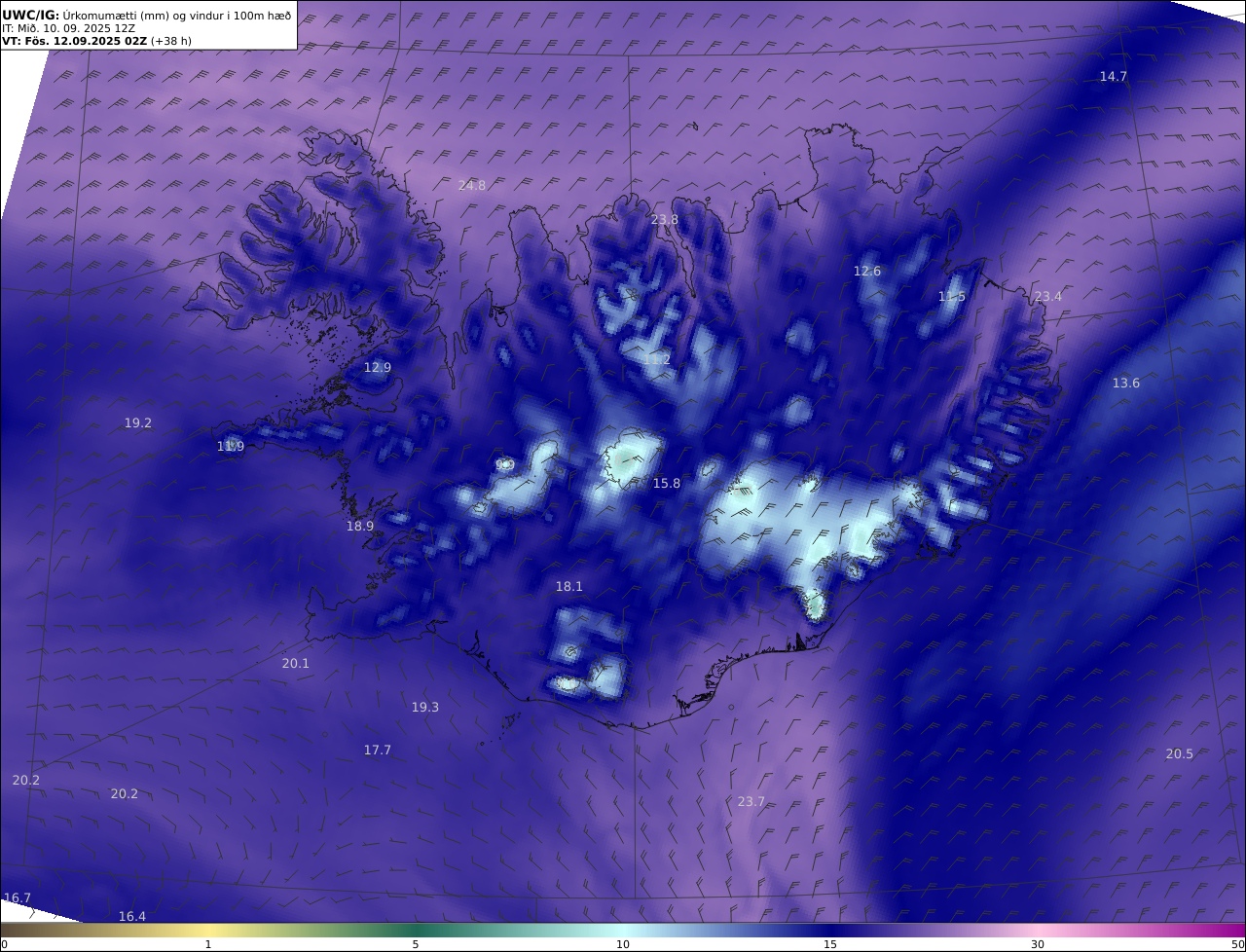The width and height of the screenshot is (1246, 952).
Task: Click the 'VT: Fös. 12.09.2025 02Z (+38 h)' line
Action: (96, 41)
